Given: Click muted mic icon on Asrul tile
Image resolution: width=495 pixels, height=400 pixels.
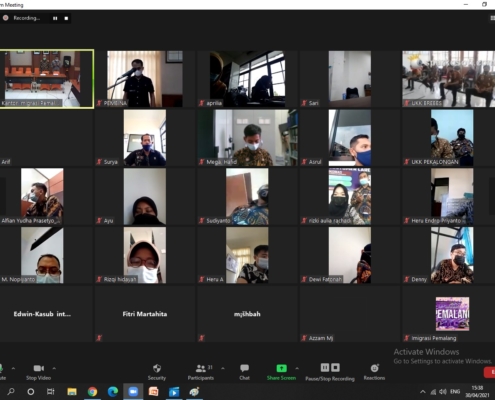Looking at the screenshot, I should 304,162.
